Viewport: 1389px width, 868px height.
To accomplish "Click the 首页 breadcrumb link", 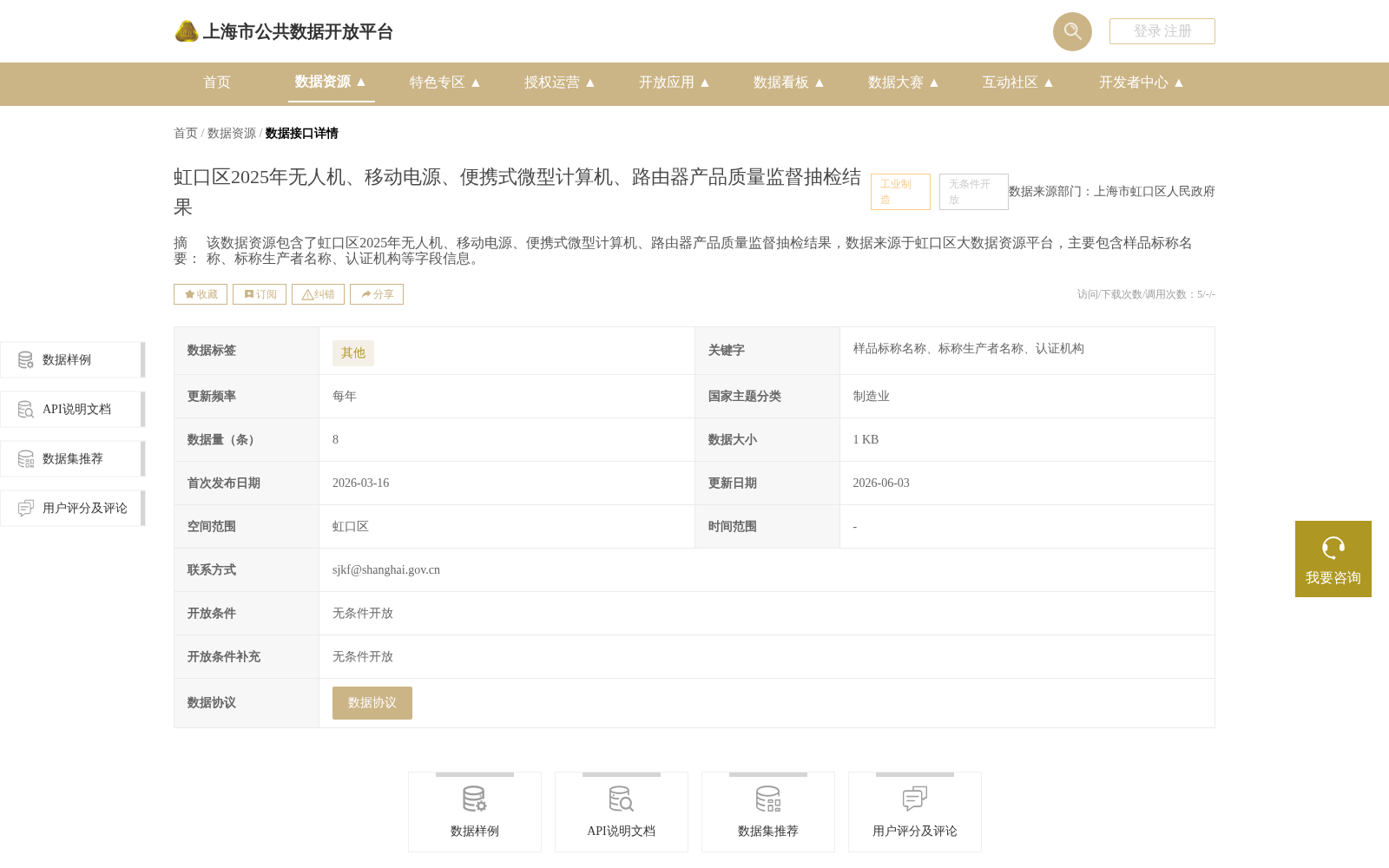I will coord(186,134).
